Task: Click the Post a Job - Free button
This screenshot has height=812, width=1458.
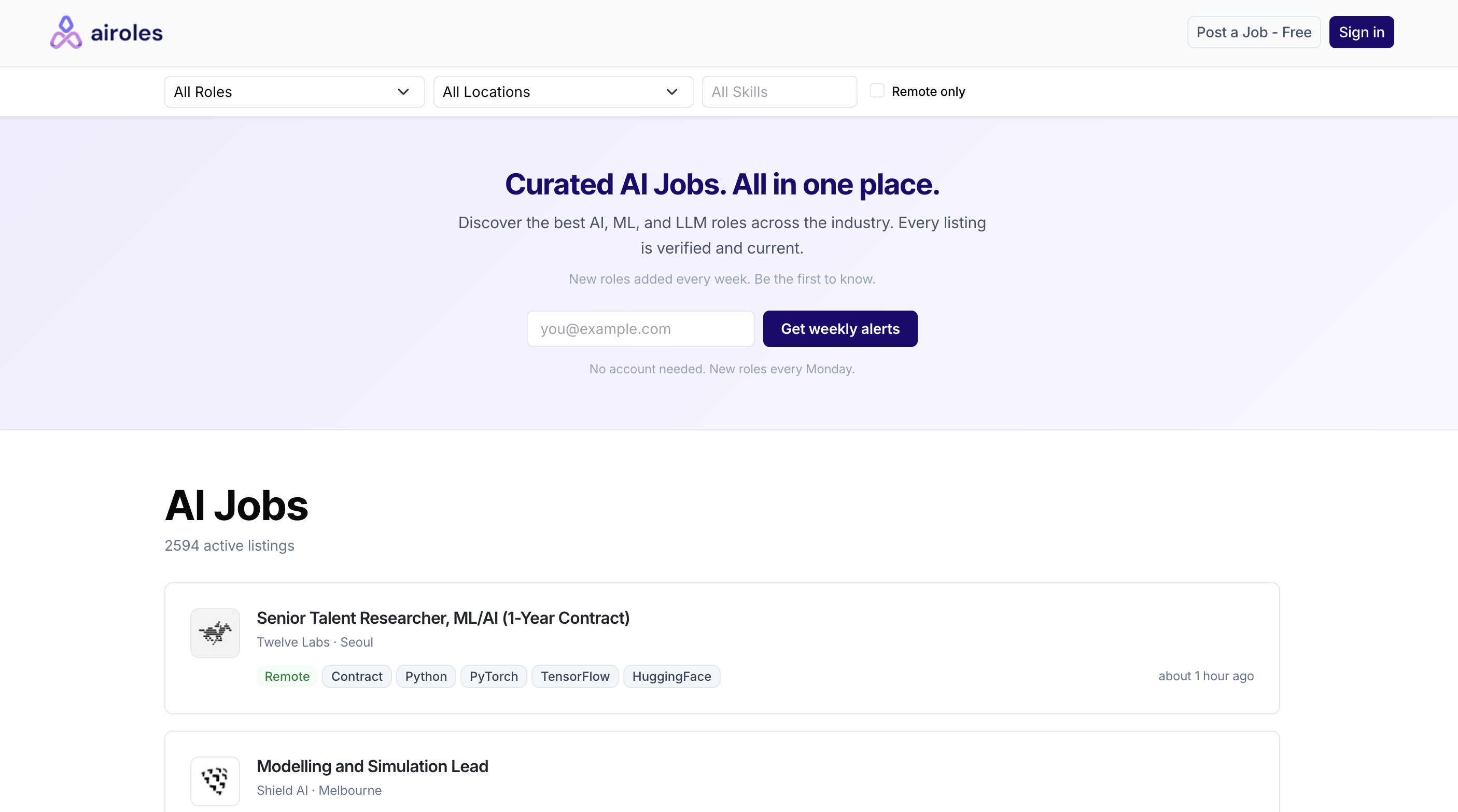Action: (1254, 32)
